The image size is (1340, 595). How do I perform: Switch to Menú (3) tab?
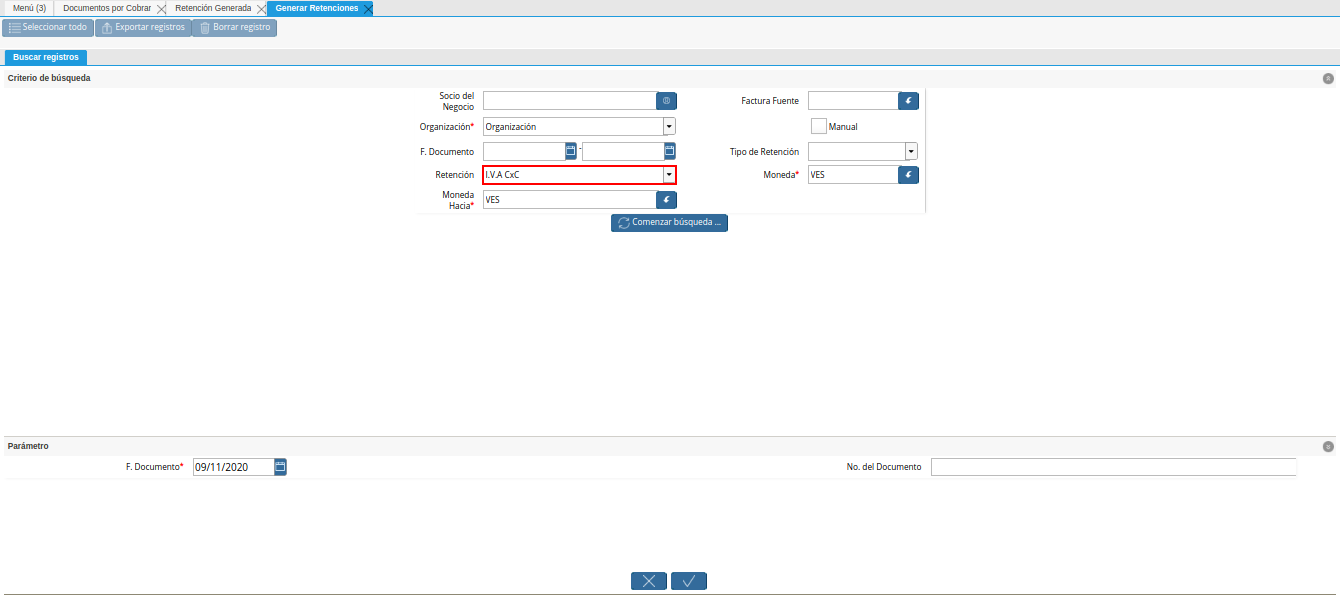[29, 8]
